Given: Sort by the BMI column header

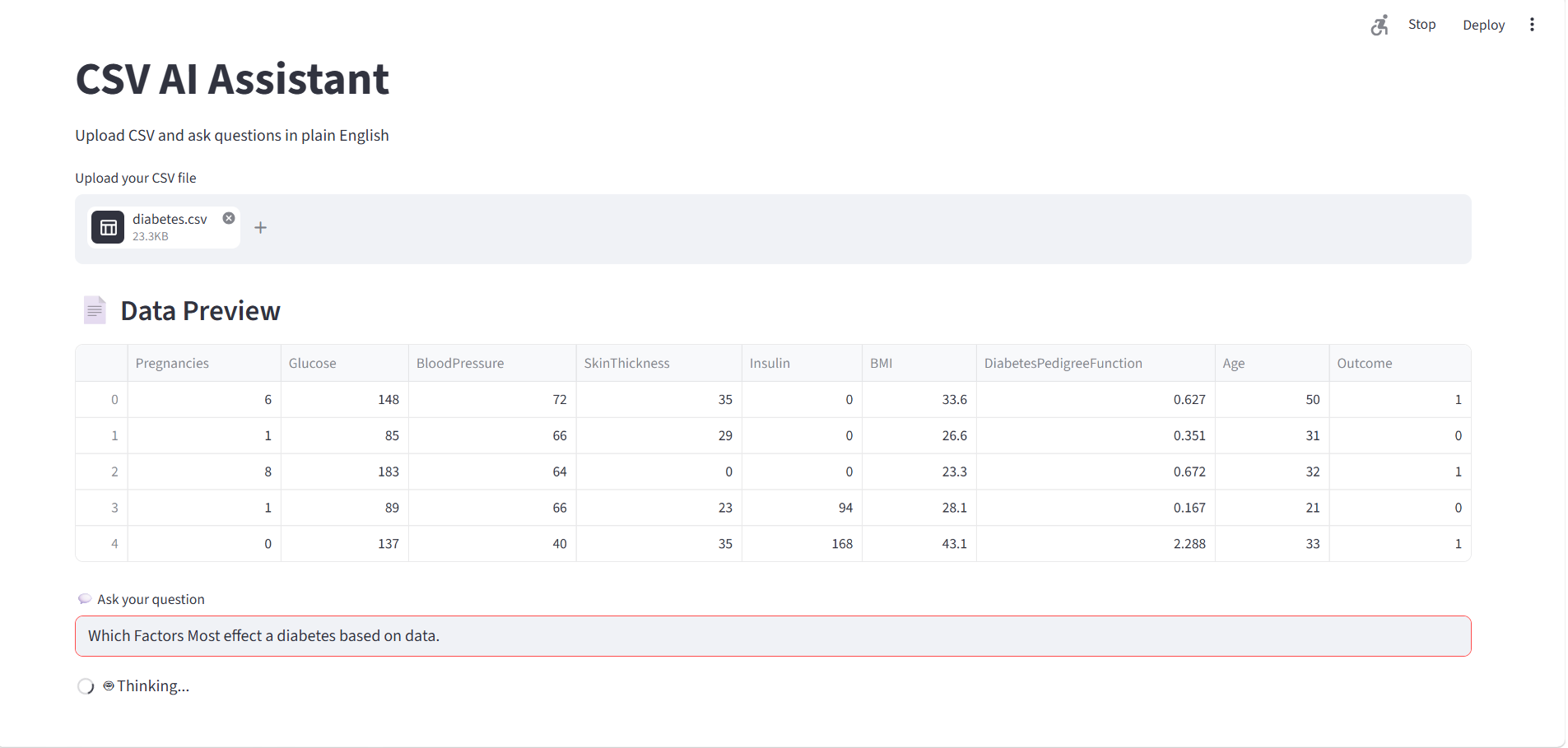Looking at the screenshot, I should [x=919, y=363].
